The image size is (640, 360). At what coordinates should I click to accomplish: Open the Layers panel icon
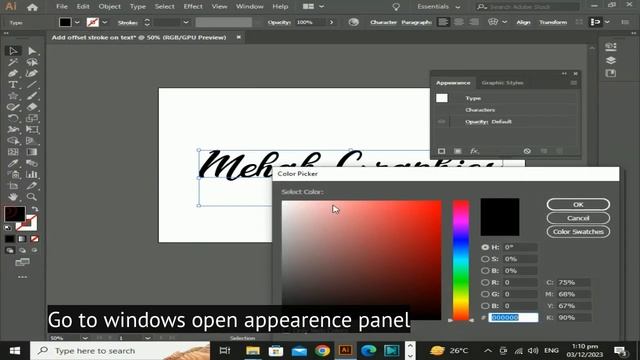click(x=611, y=60)
